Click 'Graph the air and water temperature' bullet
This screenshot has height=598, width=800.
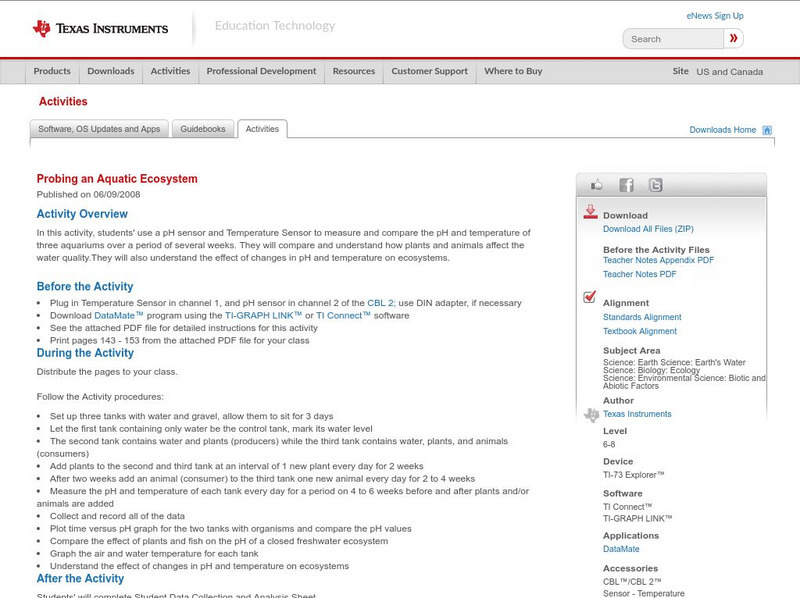[x=154, y=554]
